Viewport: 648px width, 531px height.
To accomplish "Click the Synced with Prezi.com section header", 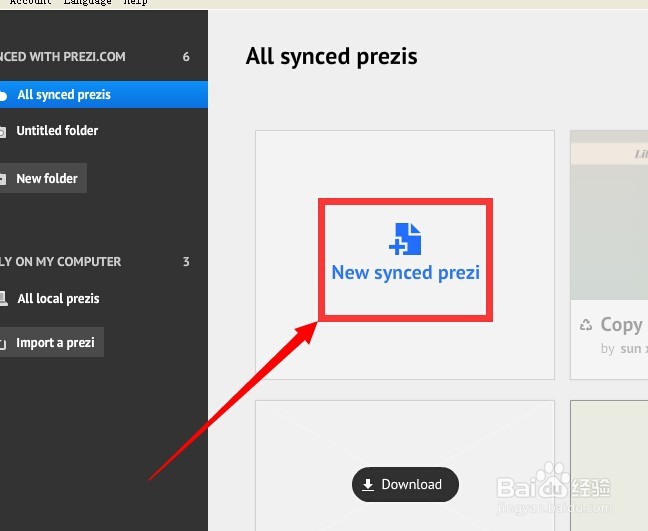I will [x=62, y=57].
